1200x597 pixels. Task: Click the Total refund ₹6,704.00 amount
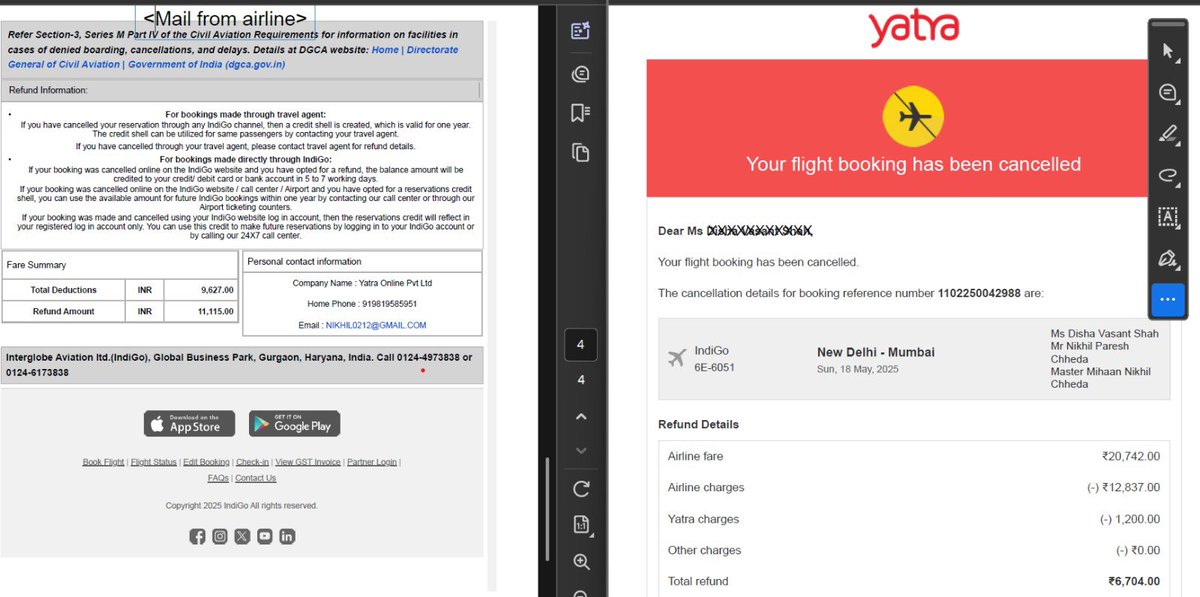[x=1134, y=581]
